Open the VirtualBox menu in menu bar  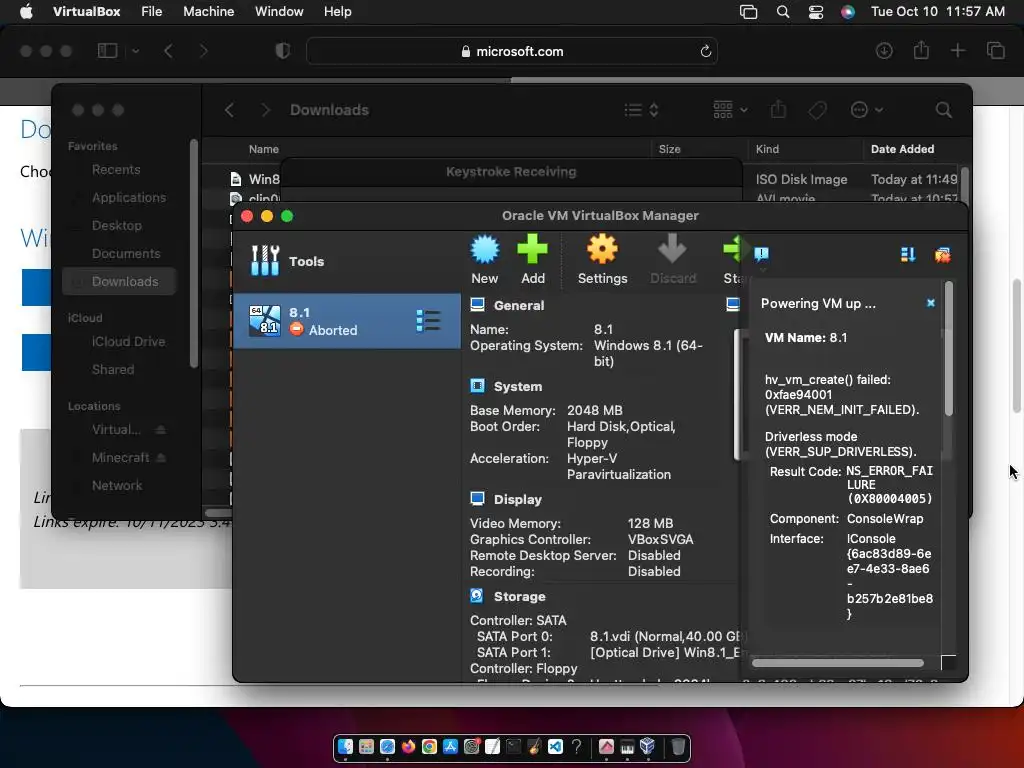tap(86, 12)
